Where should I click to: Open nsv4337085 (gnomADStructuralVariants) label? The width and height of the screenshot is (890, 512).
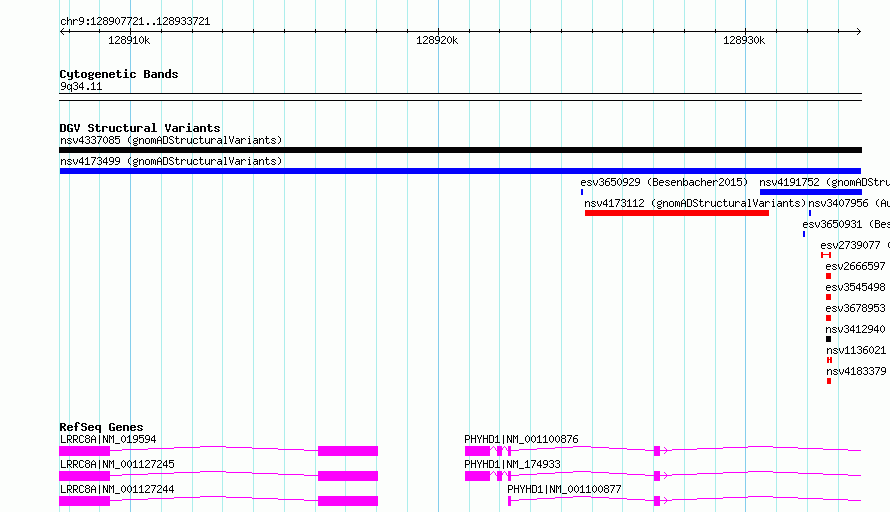pyautogui.click(x=171, y=140)
